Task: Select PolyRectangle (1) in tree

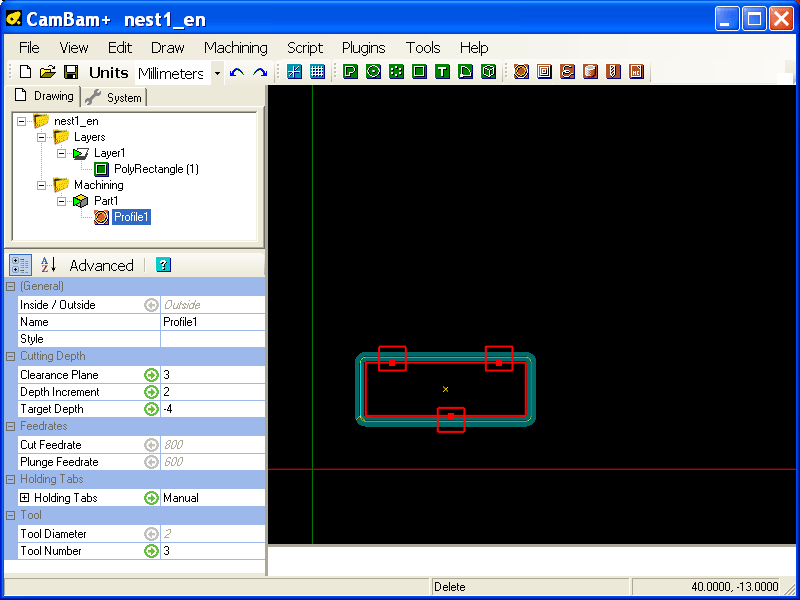Action: click(156, 169)
